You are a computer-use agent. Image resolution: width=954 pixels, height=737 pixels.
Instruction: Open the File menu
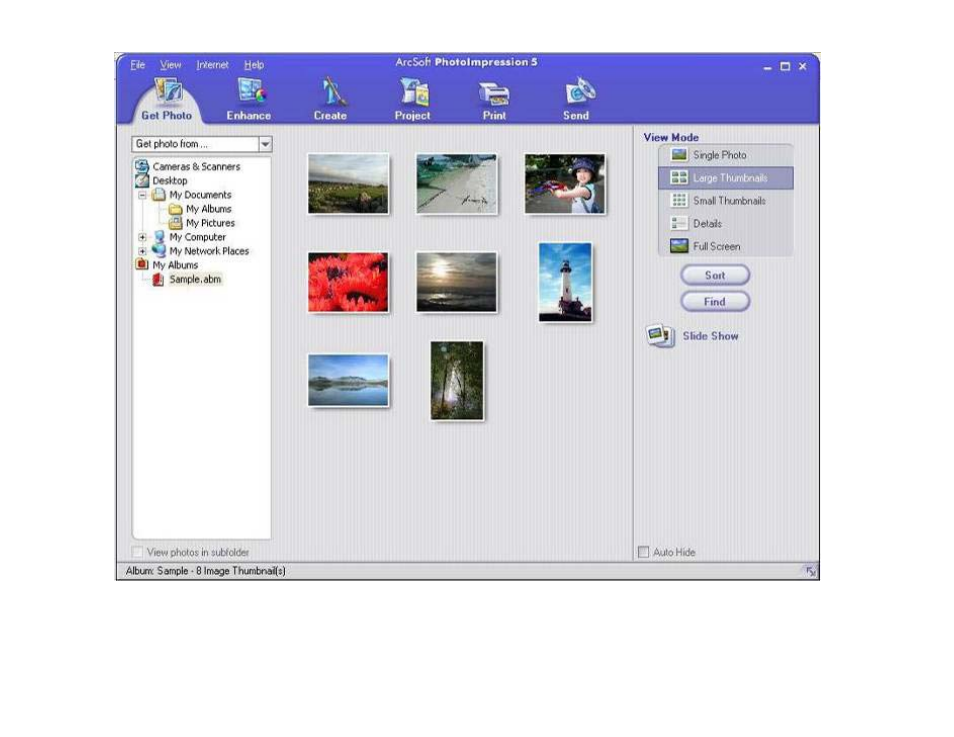(x=138, y=65)
